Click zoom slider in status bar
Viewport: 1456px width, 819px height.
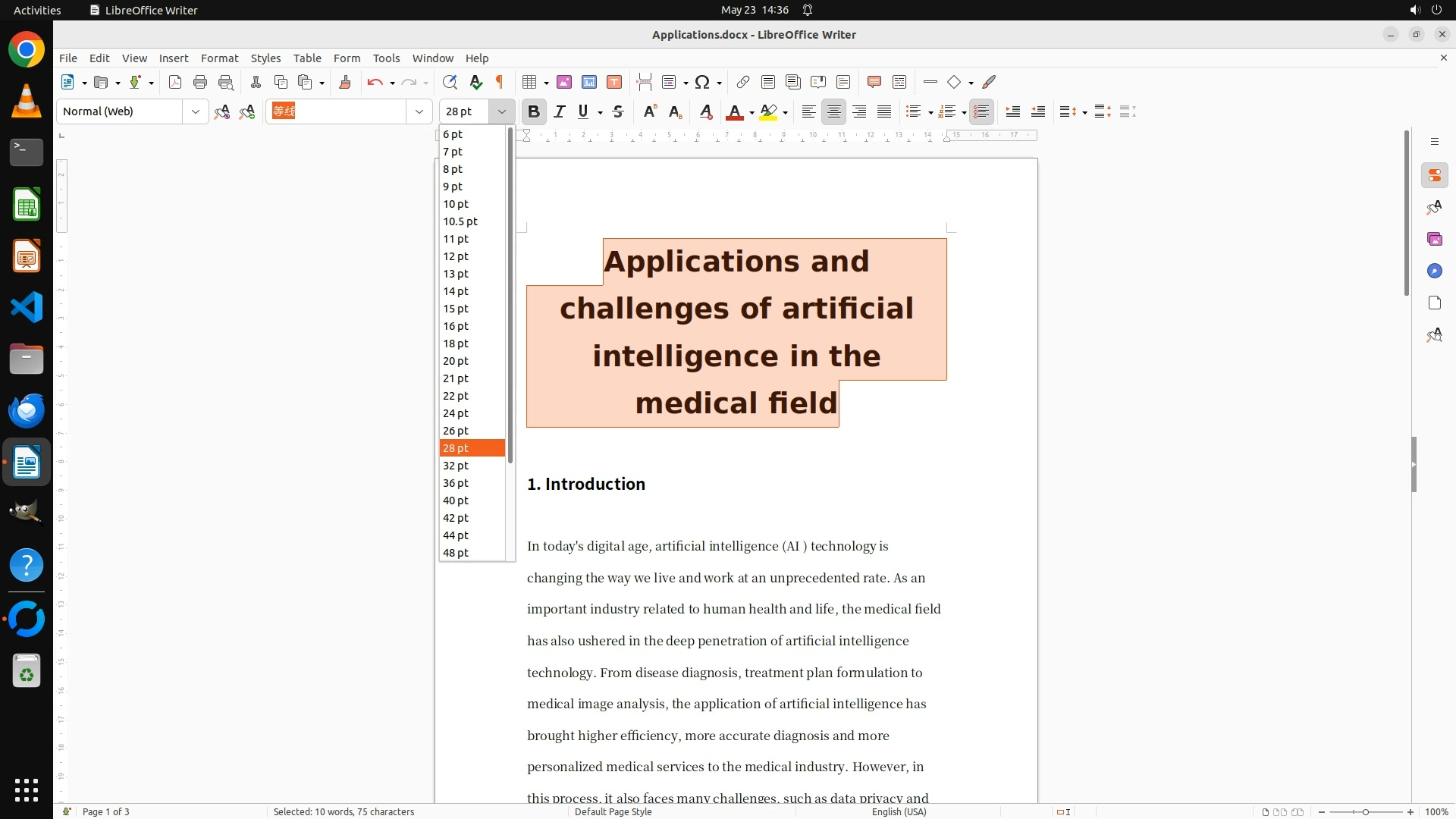tap(1365, 811)
